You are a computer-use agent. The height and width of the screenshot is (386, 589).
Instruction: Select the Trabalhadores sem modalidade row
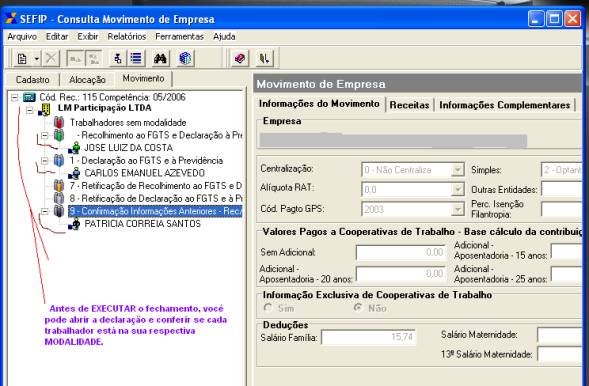click(x=128, y=122)
